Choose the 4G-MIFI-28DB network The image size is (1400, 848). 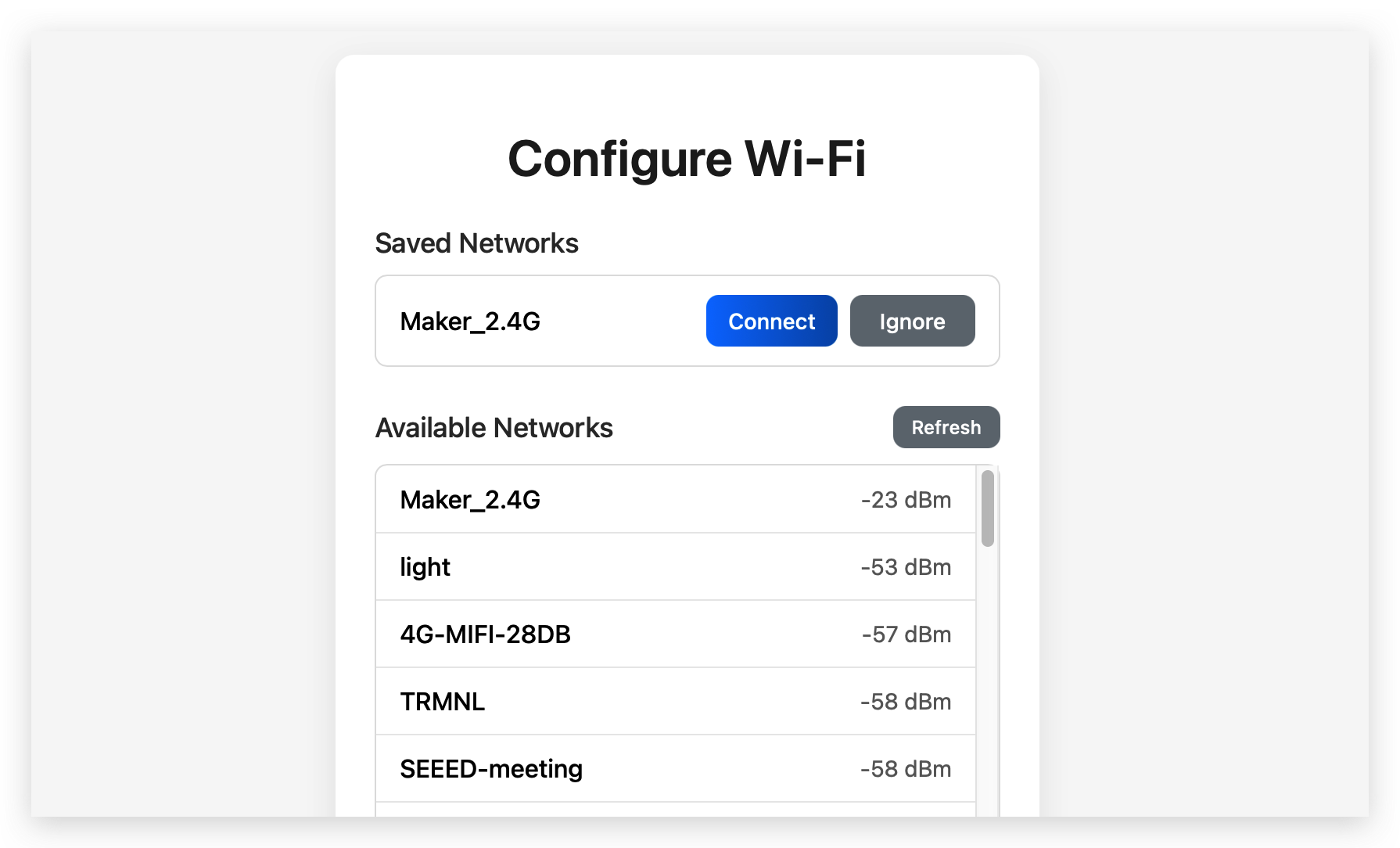point(676,634)
